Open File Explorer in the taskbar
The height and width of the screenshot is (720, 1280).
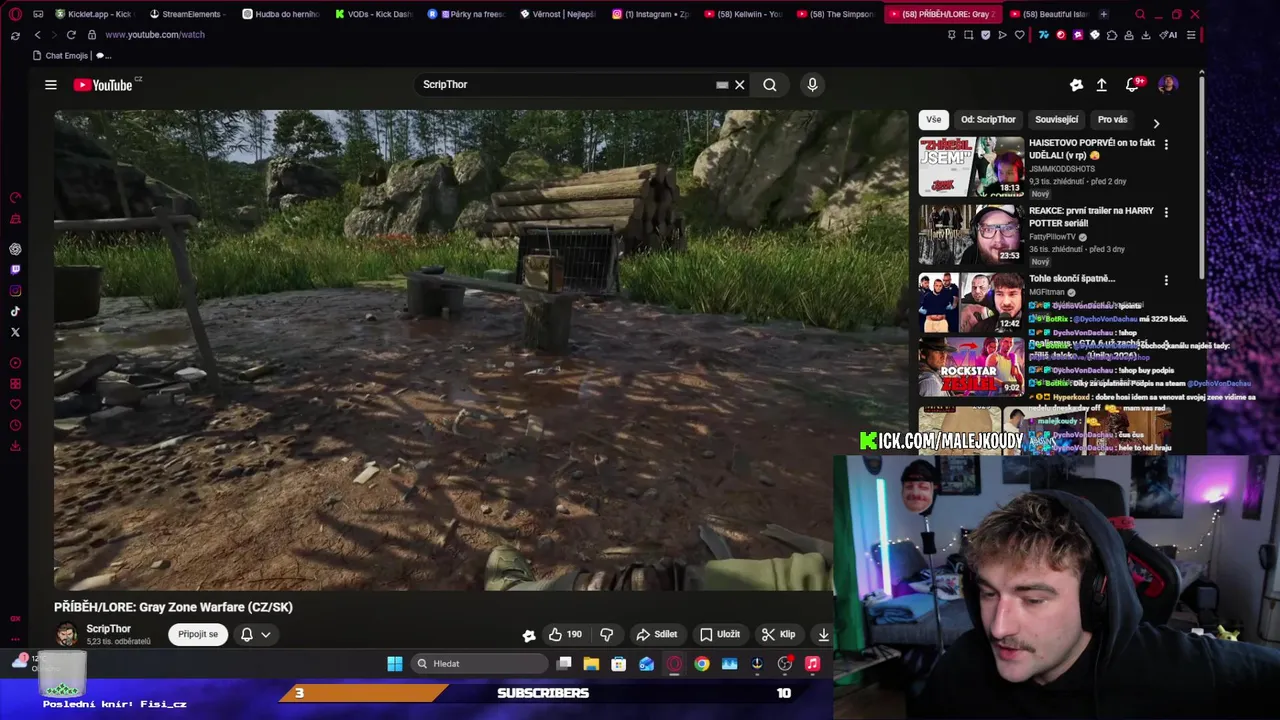(x=591, y=663)
